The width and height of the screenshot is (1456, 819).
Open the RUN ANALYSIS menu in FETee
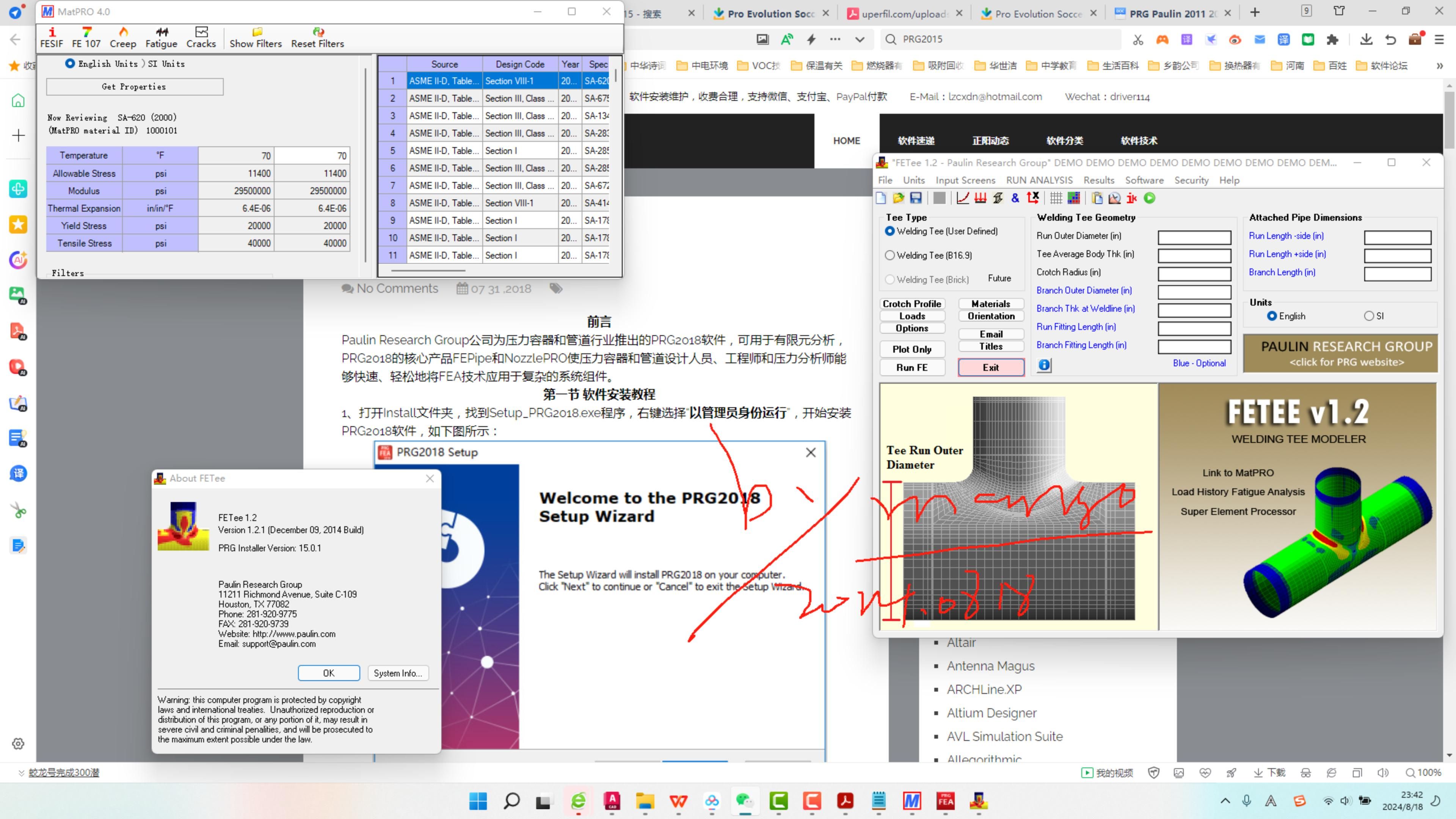(1039, 180)
